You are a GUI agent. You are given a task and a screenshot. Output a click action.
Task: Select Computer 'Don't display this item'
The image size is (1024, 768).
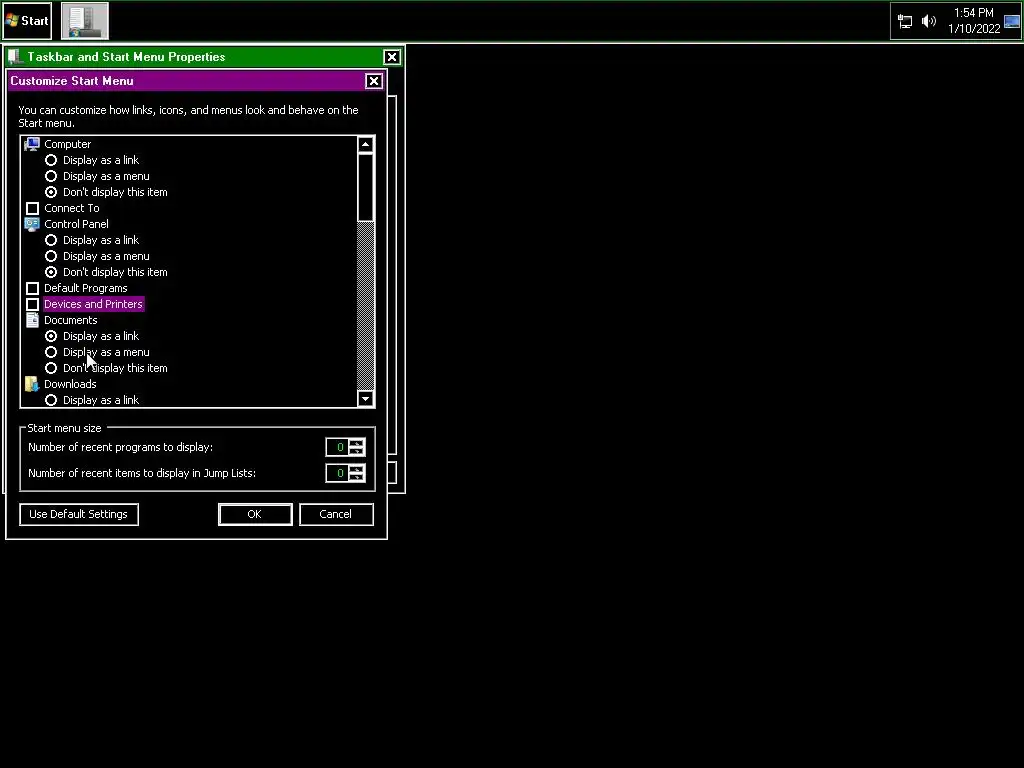(x=51, y=192)
